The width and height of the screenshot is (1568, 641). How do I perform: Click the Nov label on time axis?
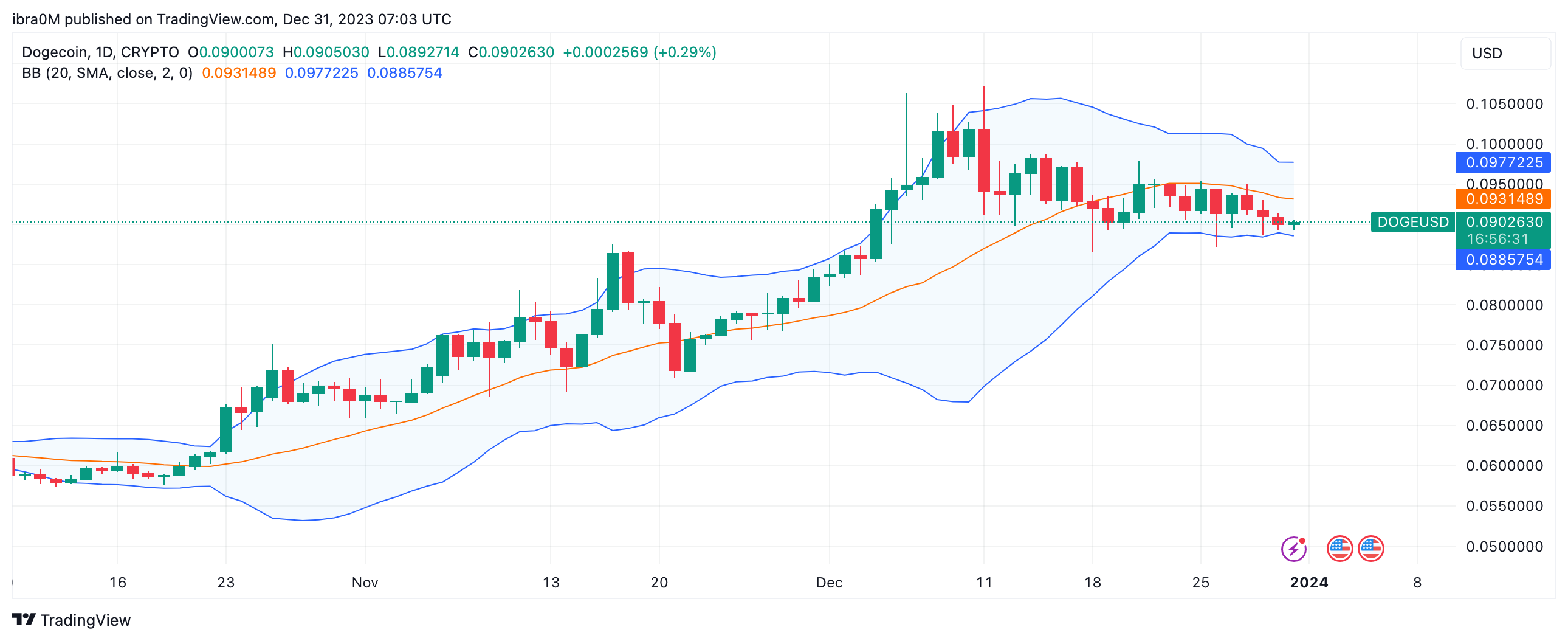click(365, 583)
